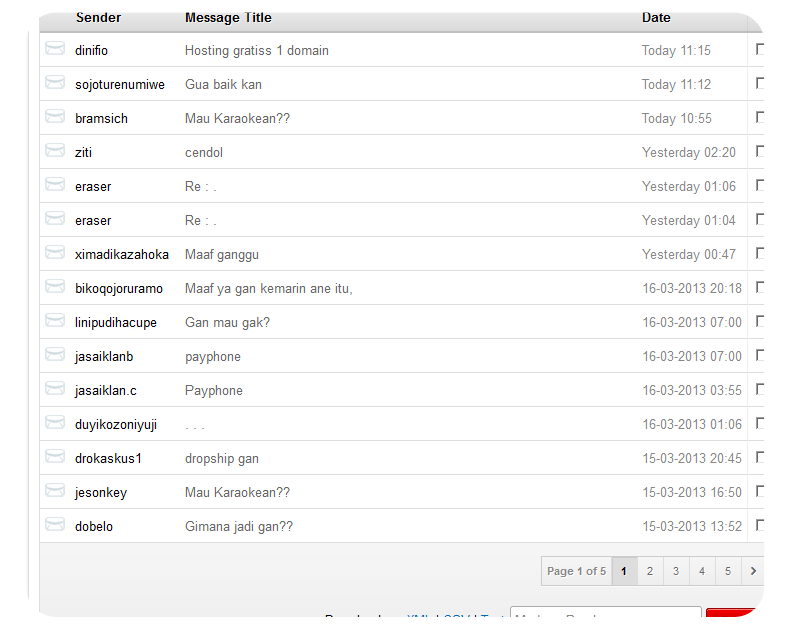Click the envelope icon in the ziti row
This screenshot has width=792, height=631.
click(55, 150)
